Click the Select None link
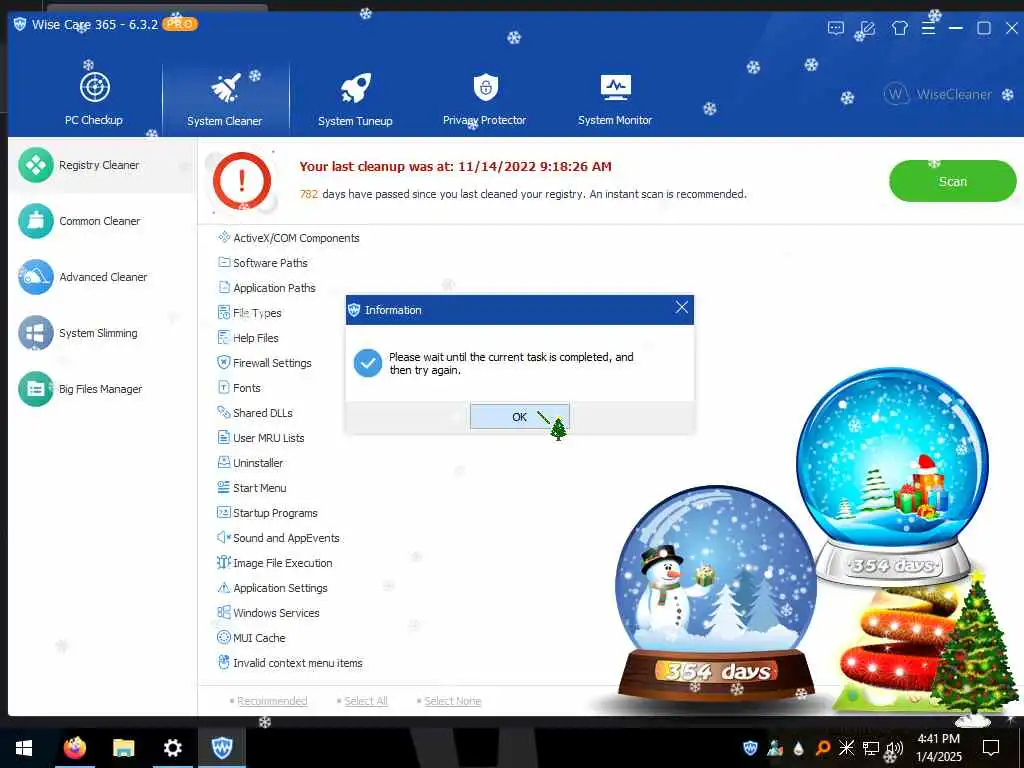 [453, 701]
